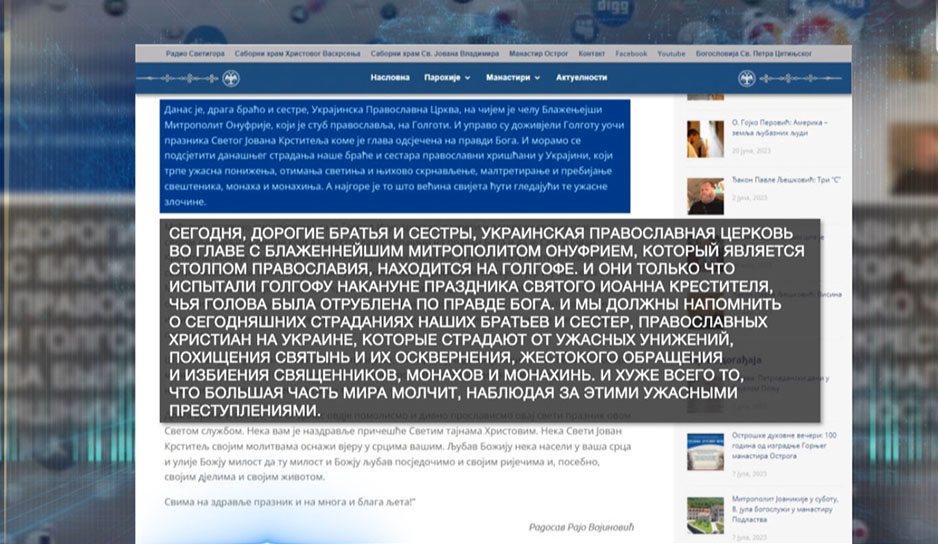Screen dimensions: 938x544
Task: Click the eagle crest logo right of Актуелности
Action: [x=746, y=78]
